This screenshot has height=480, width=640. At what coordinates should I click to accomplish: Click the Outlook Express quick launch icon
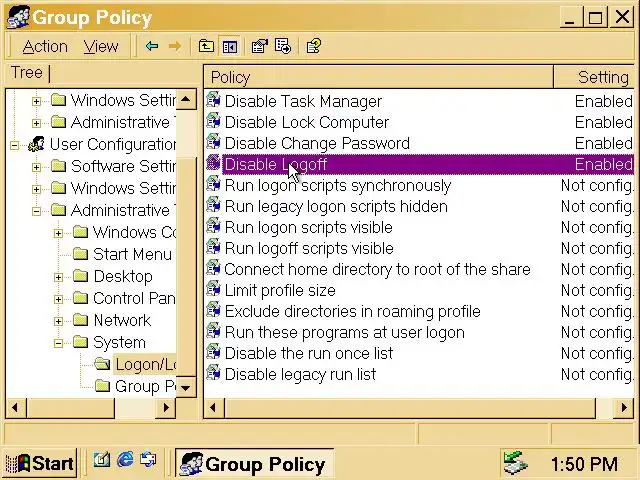pos(148,461)
